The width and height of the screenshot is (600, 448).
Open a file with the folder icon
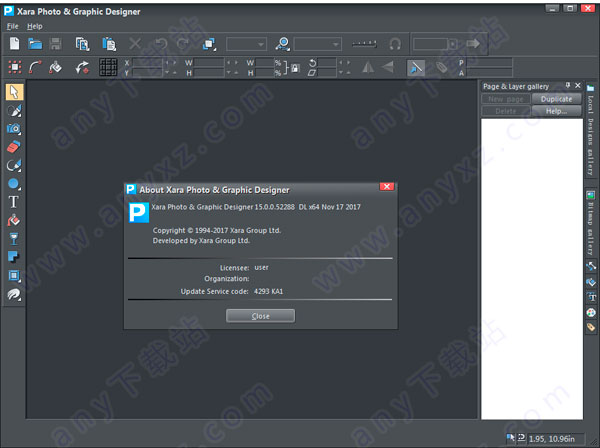click(x=35, y=44)
